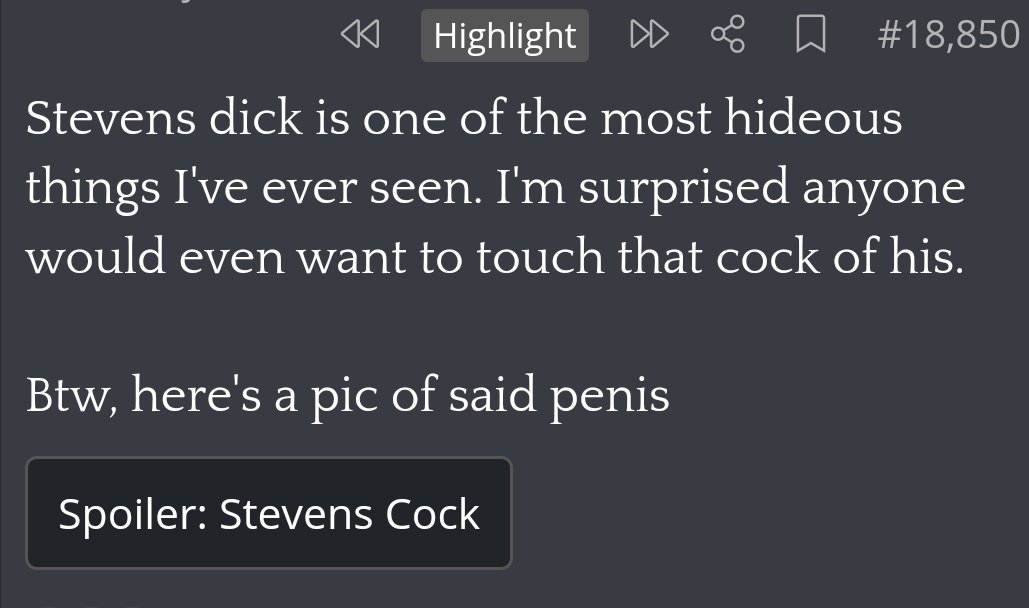Open the permalink for post #18,850
This screenshot has height=608, width=1029.
[x=948, y=35]
